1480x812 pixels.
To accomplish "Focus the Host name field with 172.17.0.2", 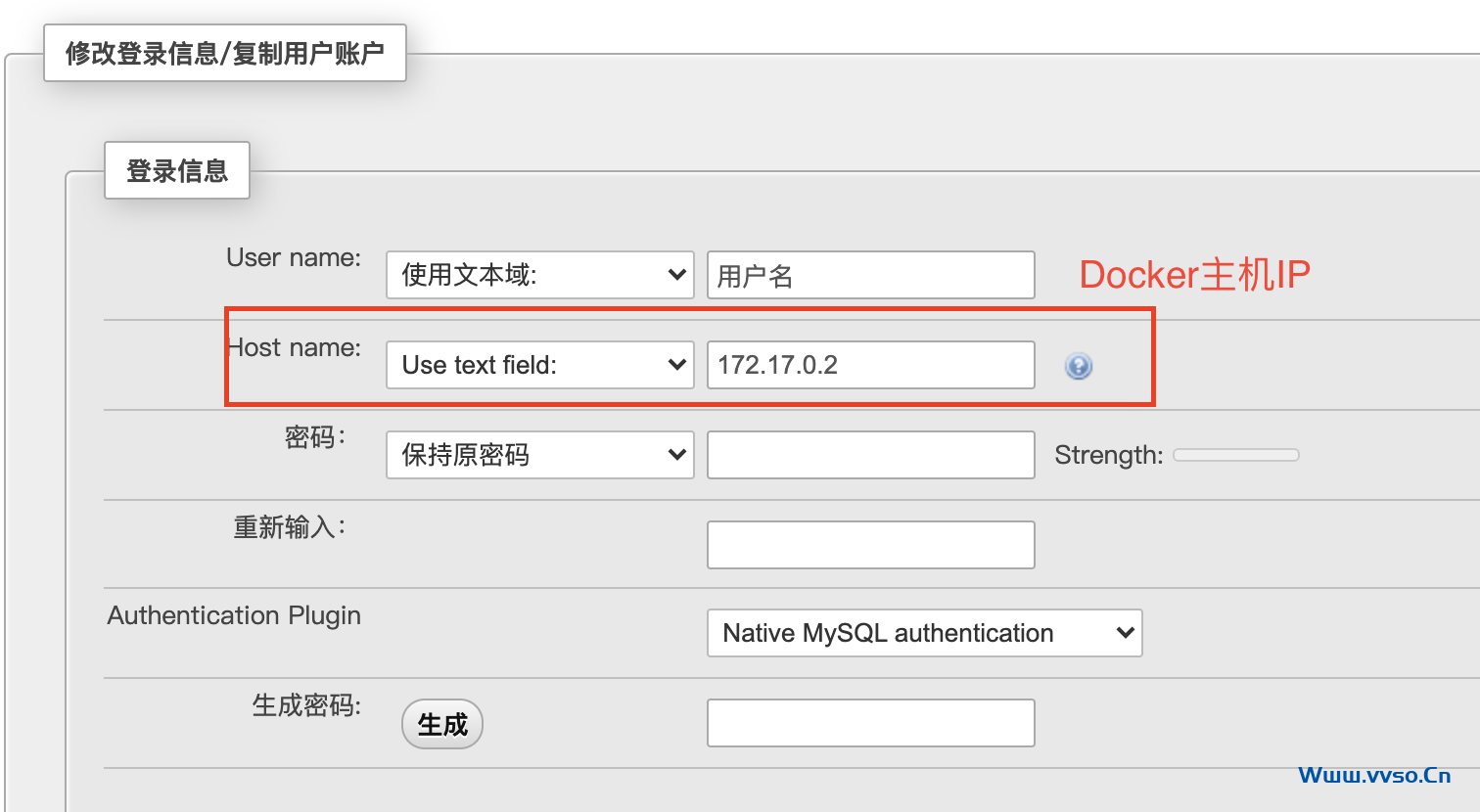I will coord(871,365).
